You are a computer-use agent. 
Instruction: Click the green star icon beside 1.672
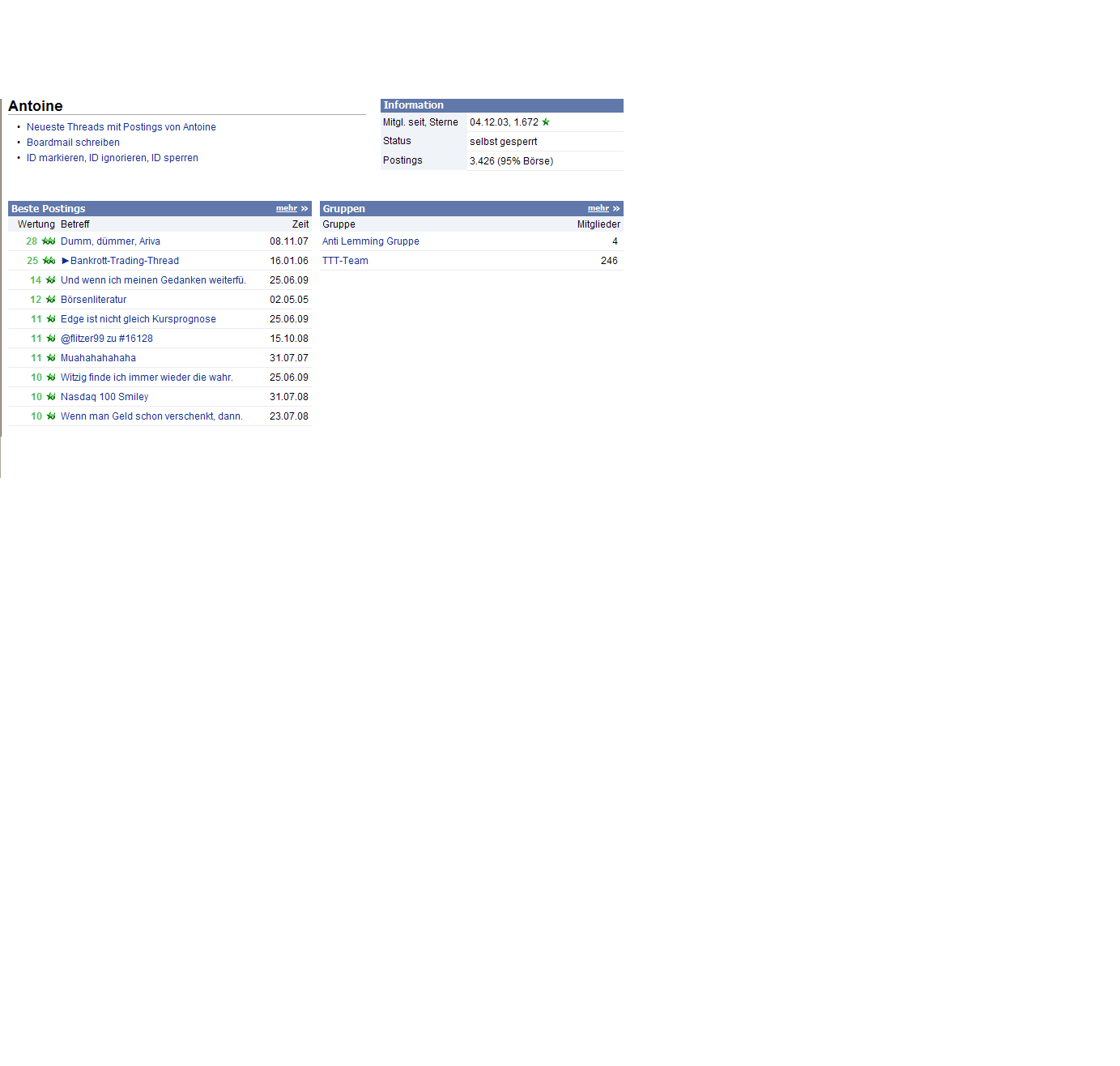tap(546, 122)
